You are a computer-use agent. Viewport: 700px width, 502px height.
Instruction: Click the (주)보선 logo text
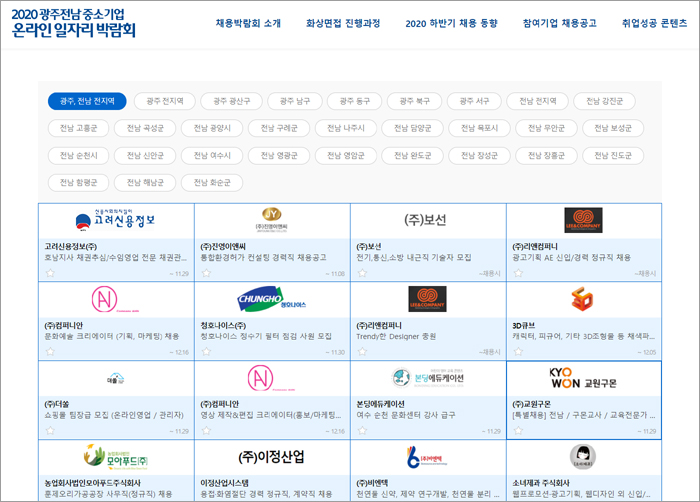pos(425,220)
